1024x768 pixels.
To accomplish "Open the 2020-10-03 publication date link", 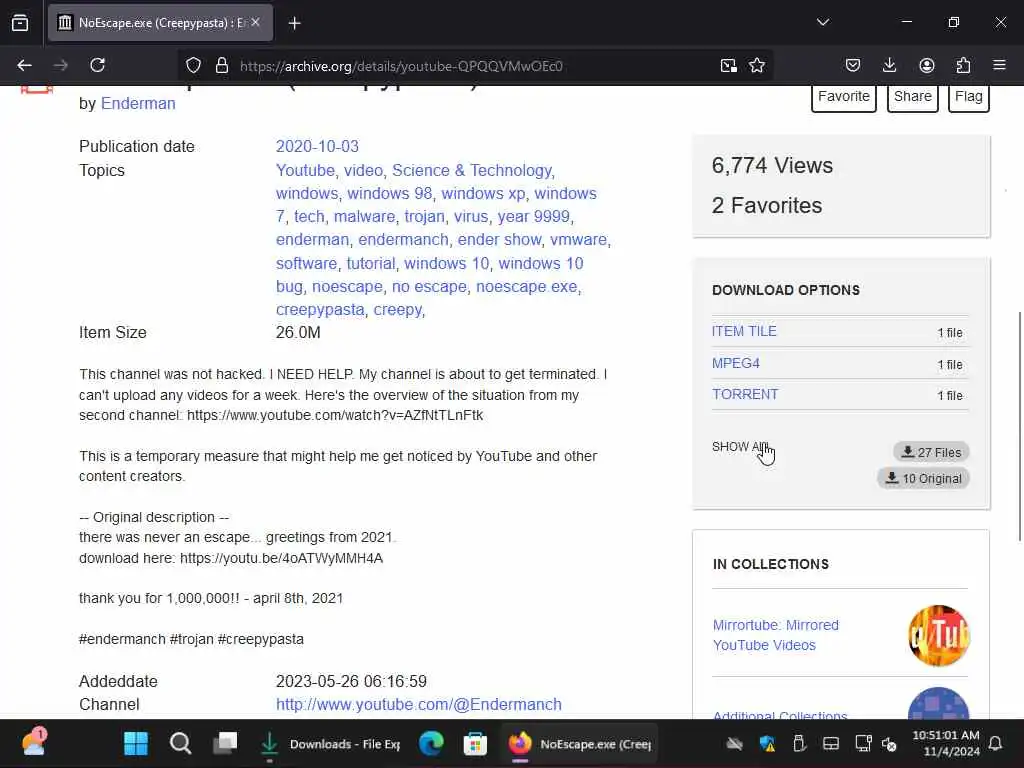I will click(317, 146).
